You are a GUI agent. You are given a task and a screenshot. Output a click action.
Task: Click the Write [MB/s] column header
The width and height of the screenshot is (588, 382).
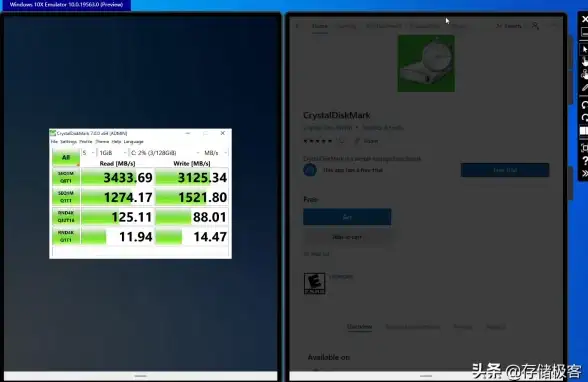point(192,163)
